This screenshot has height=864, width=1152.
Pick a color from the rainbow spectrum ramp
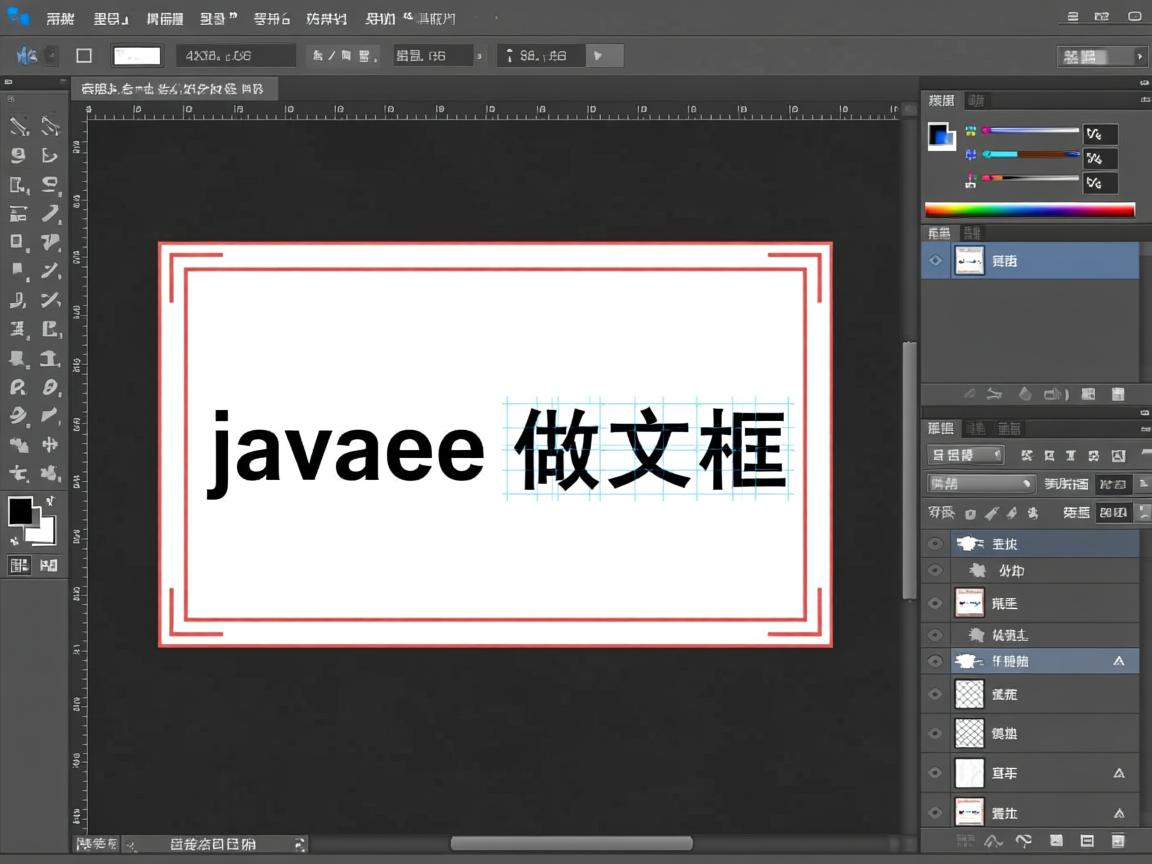pyautogui.click(x=1030, y=209)
